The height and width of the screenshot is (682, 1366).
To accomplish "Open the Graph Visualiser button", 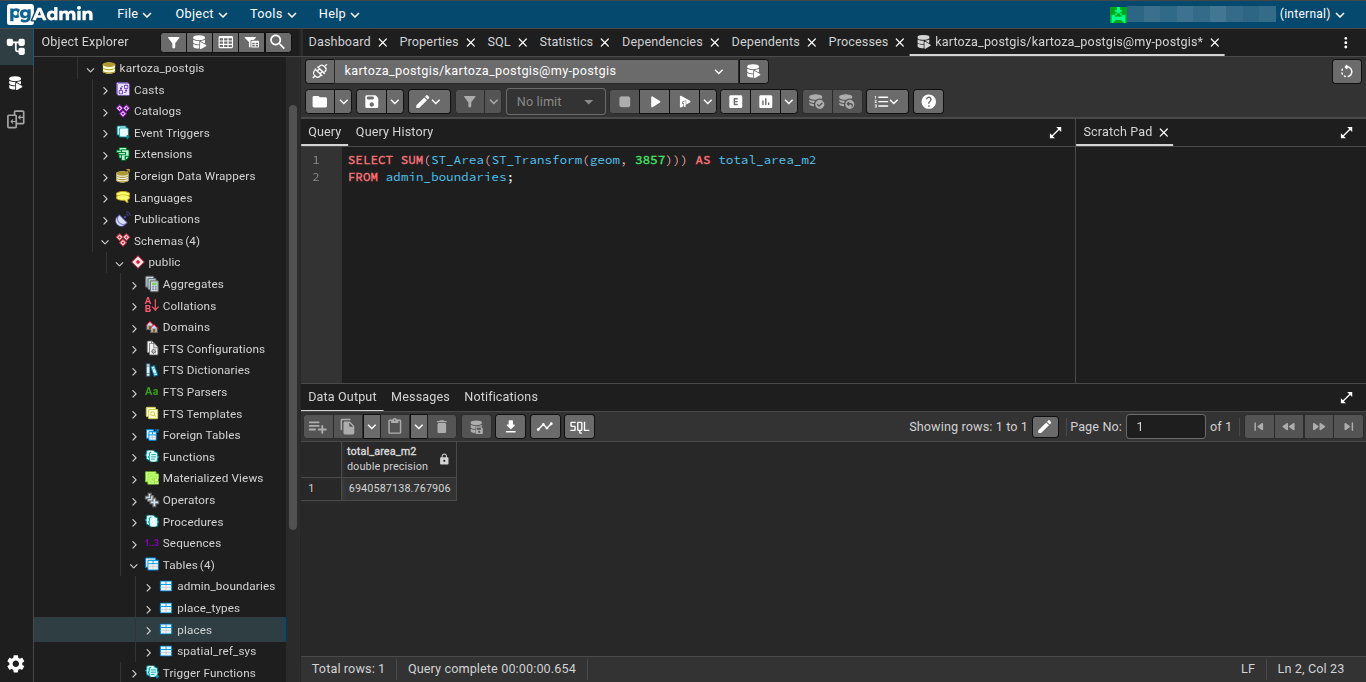I will 545,427.
